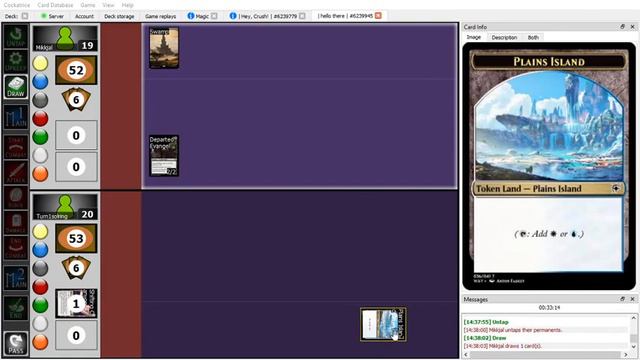Select the Deck tab
640x360 pixels.
[x=16, y=16]
